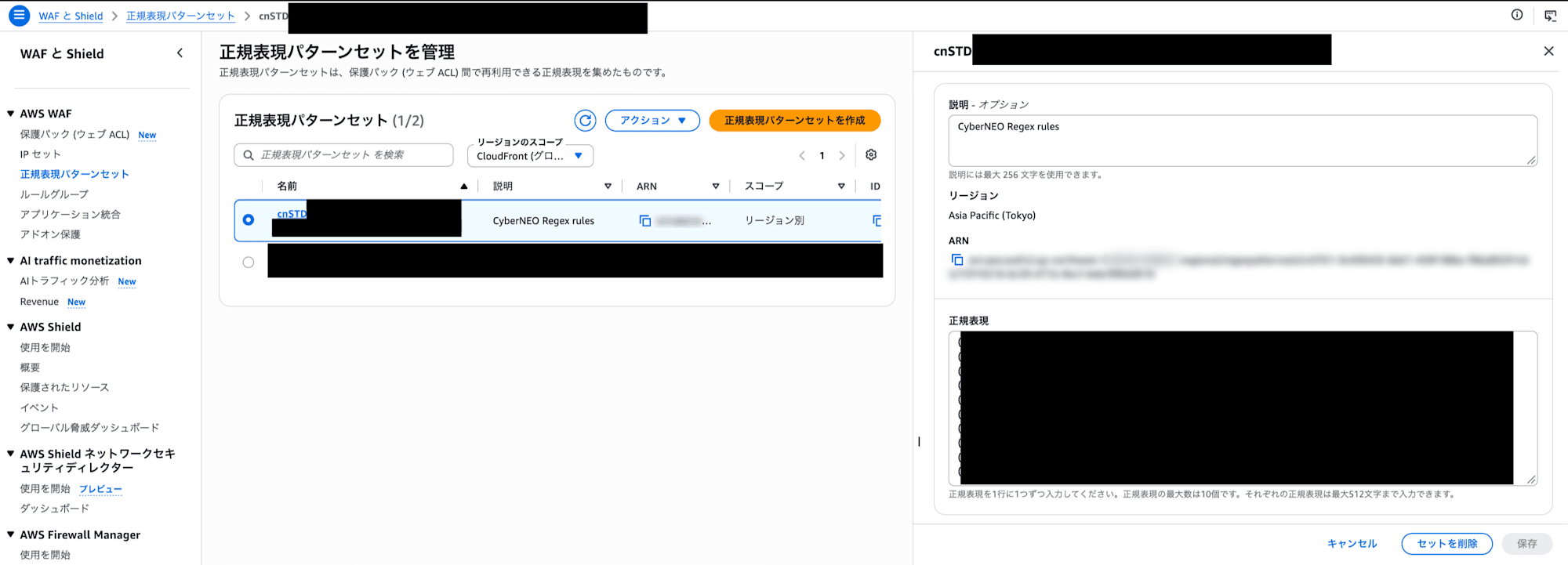Open アドオン保護 in sidebar

click(x=50, y=234)
